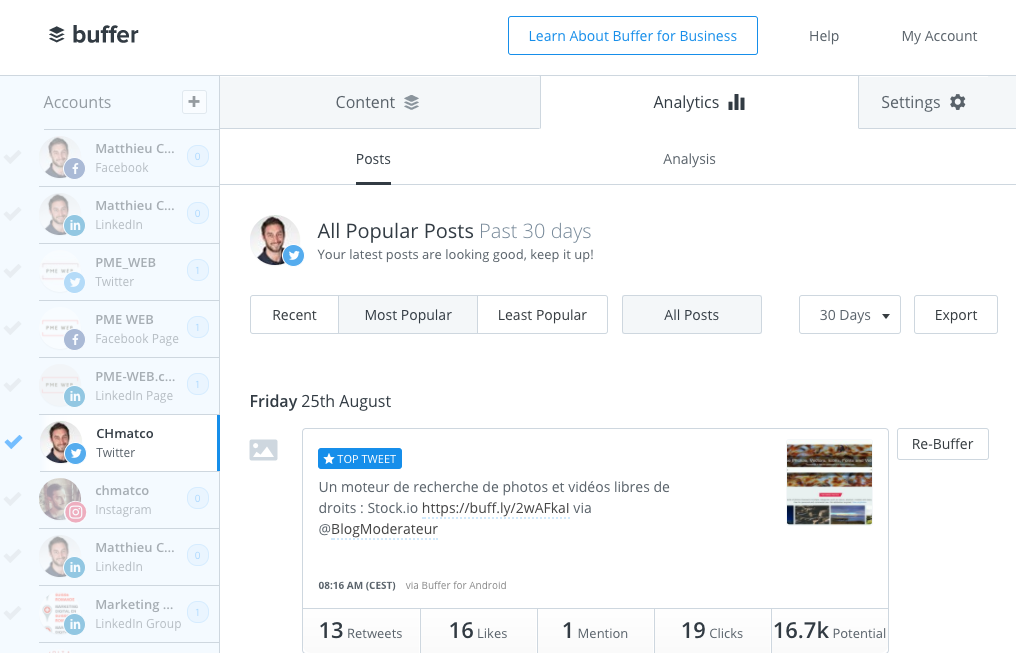This screenshot has width=1016, height=653.
Task: Click the 1 Mention stat
Action: click(595, 631)
